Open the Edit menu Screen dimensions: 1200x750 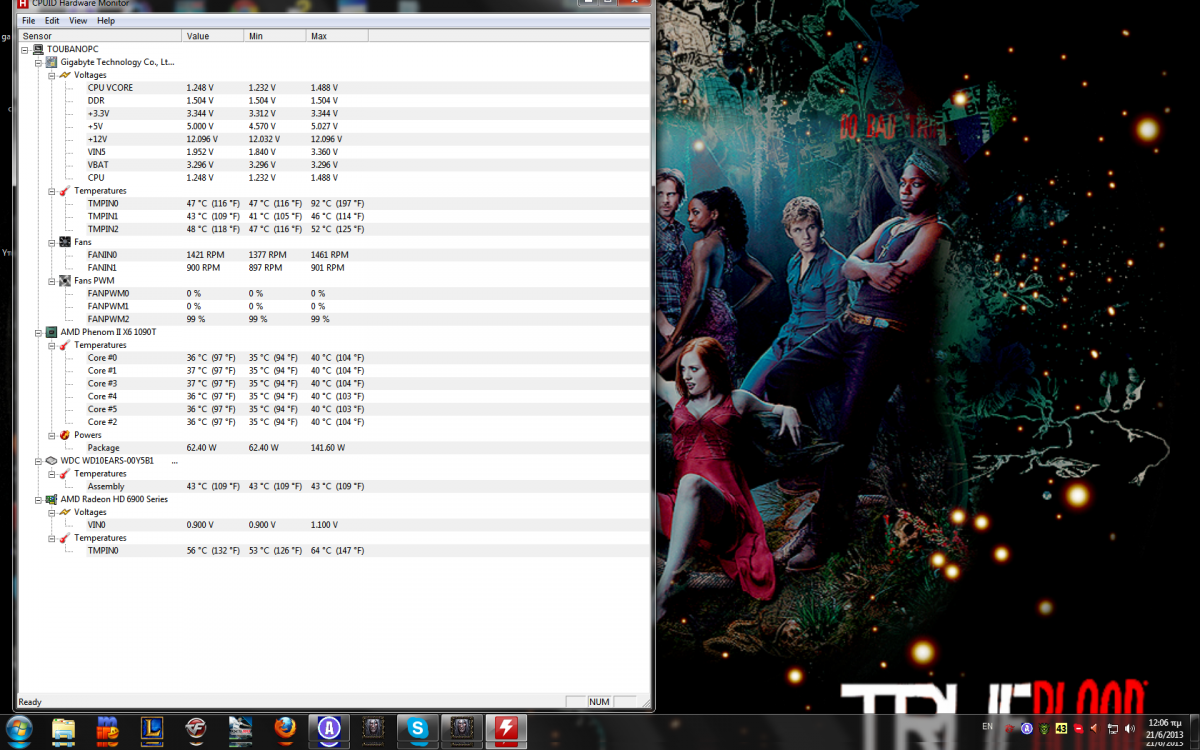(x=52, y=20)
